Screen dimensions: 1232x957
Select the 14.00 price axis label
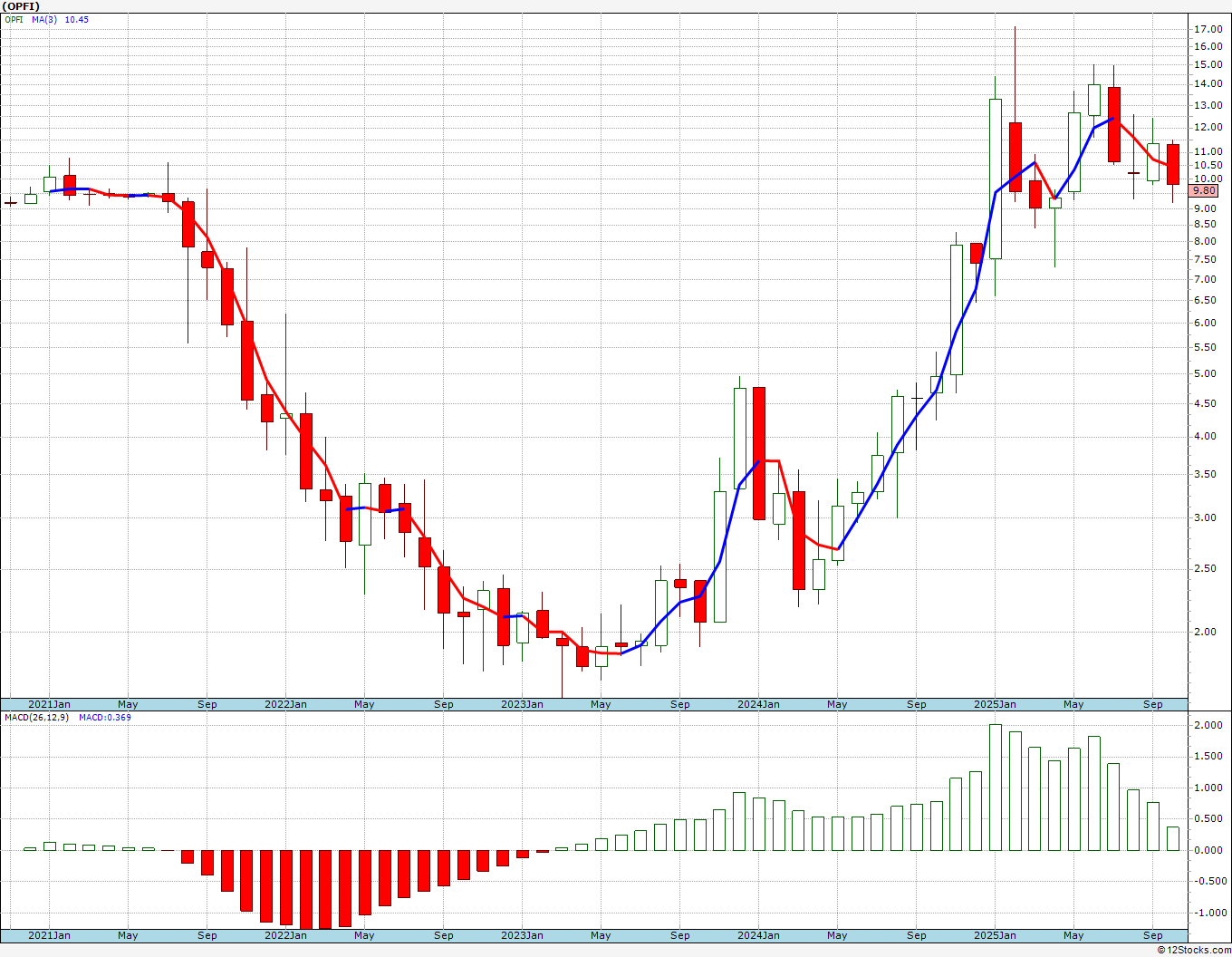point(1208,83)
